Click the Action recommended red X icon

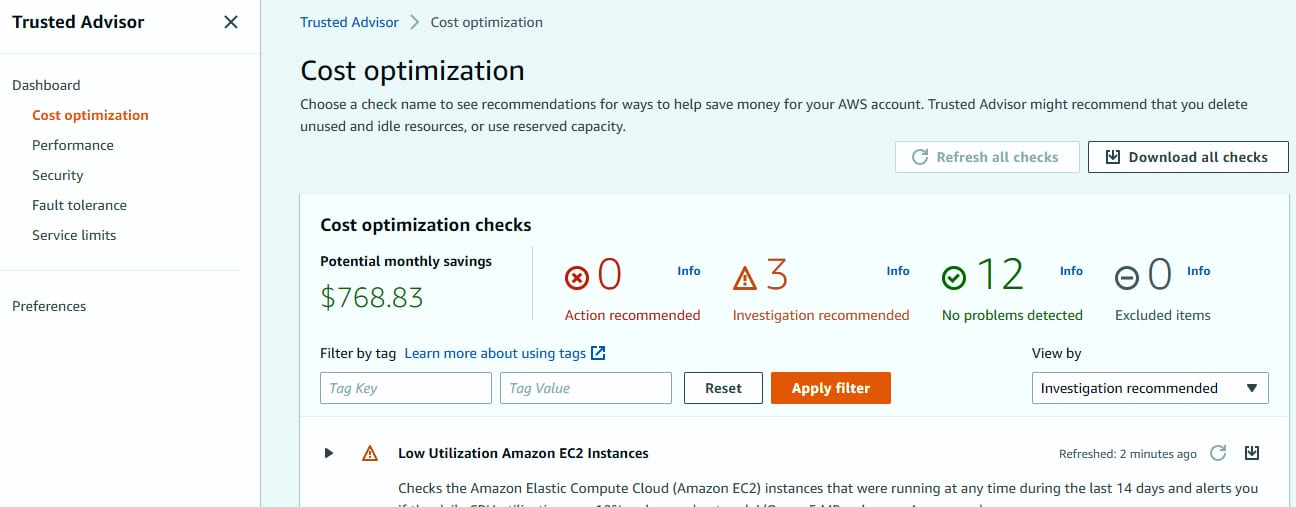577,277
